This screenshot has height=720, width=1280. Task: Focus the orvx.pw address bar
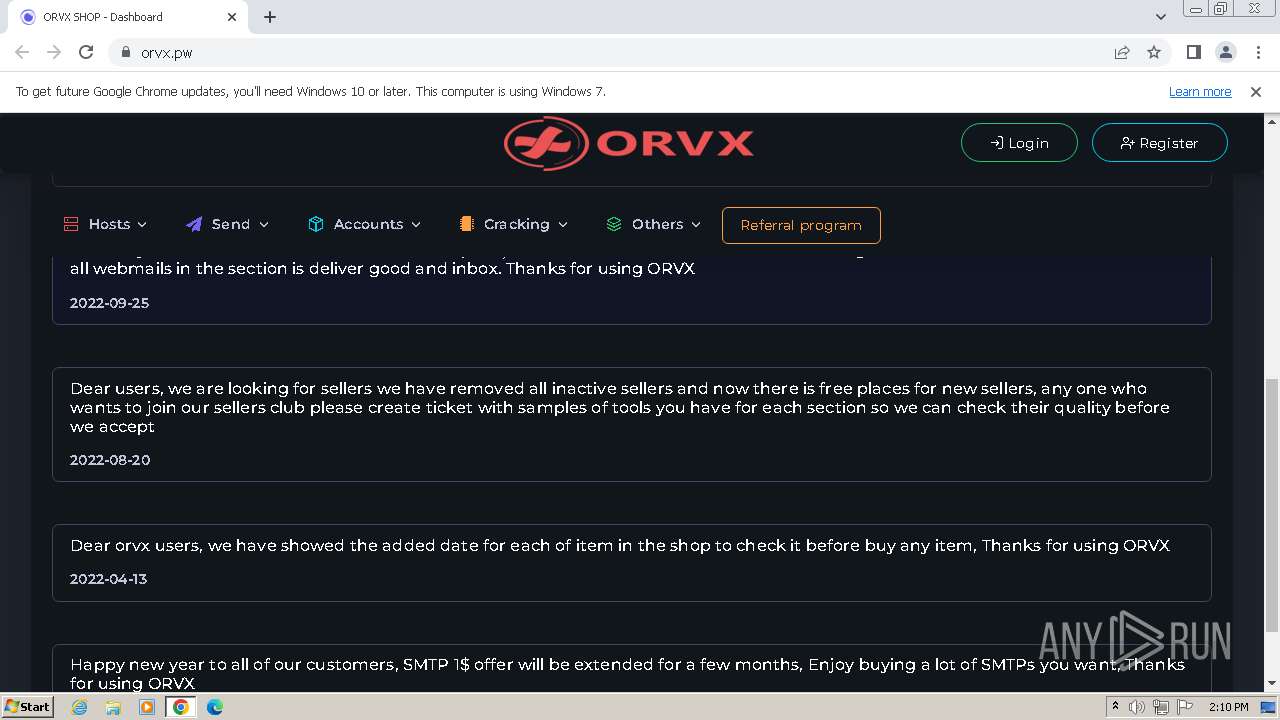[600, 53]
